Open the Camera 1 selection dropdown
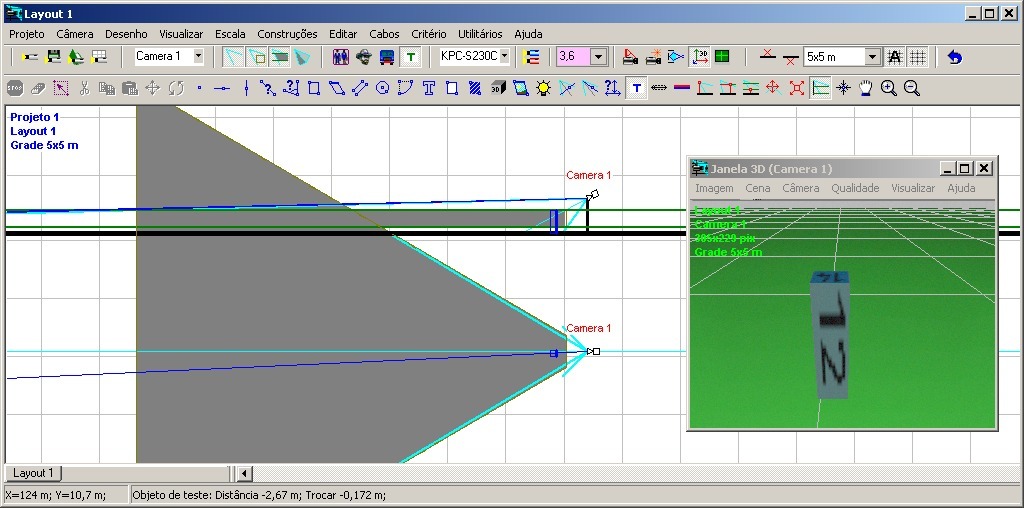Viewport: 1024px width, 508px height. click(x=199, y=57)
